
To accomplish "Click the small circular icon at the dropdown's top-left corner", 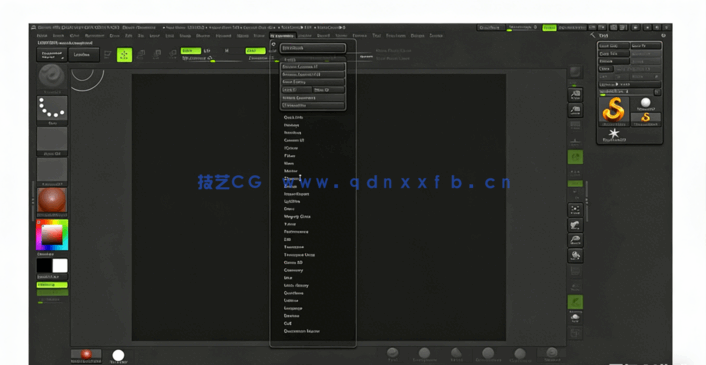I will click(273, 44).
